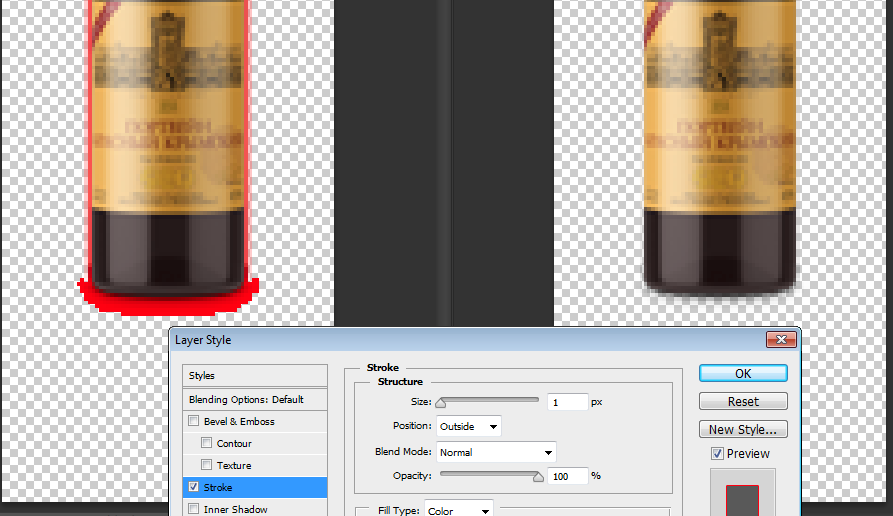
Task: Open the Fill Type dropdown showing Color
Action: [458, 510]
